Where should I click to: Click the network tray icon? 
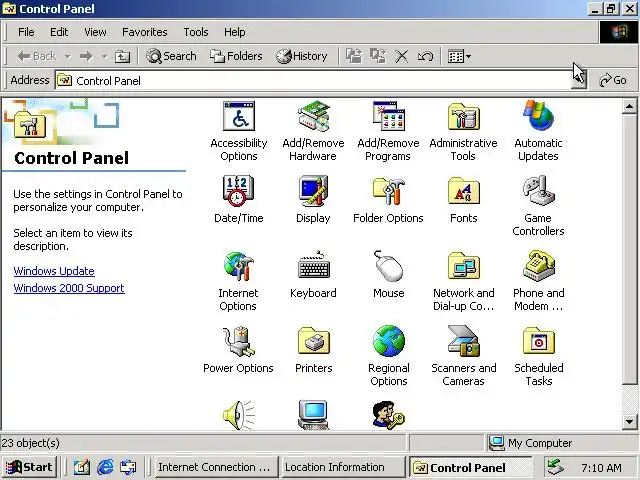pyautogui.click(x=556, y=467)
